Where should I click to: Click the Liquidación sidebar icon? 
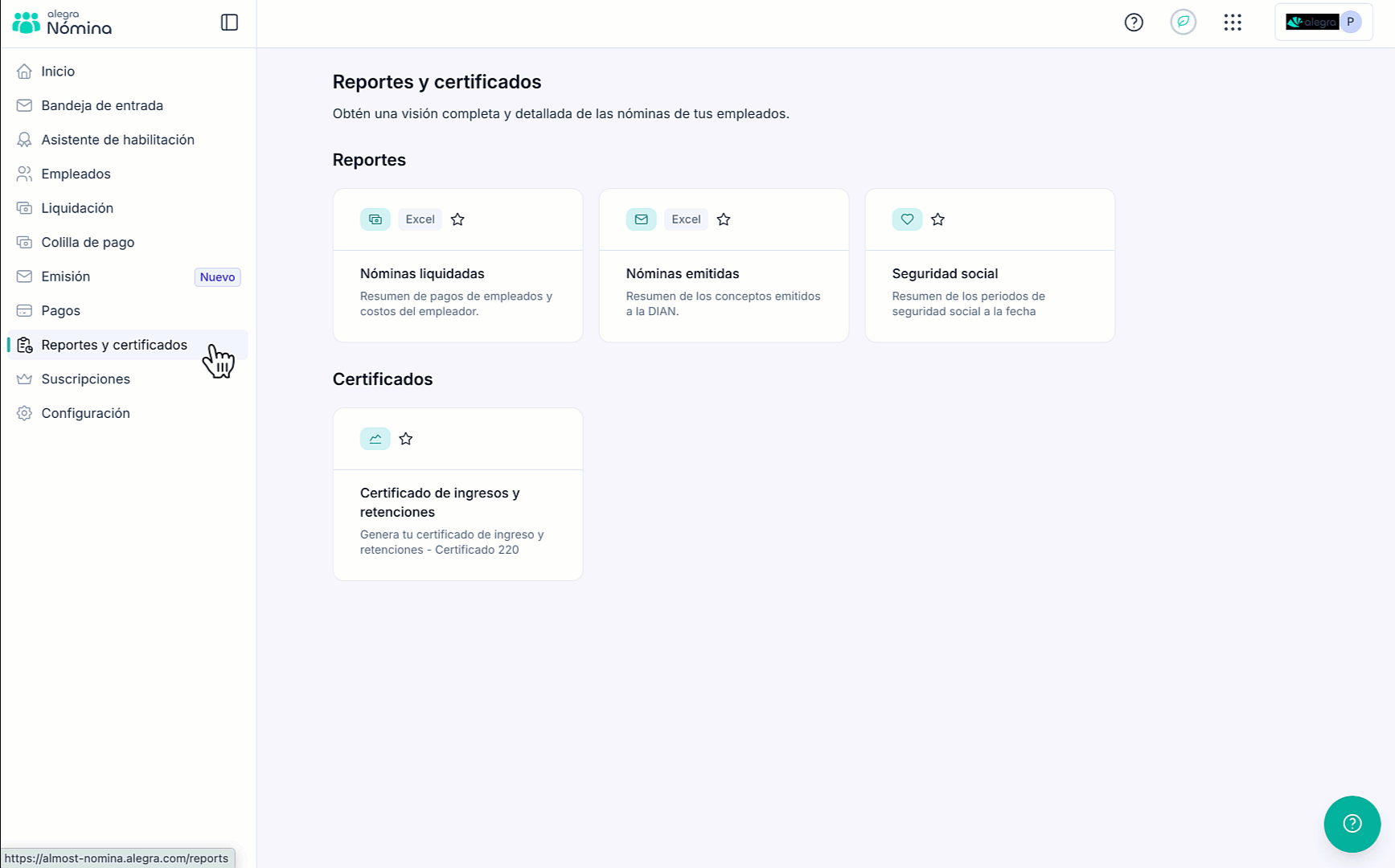[x=24, y=208]
